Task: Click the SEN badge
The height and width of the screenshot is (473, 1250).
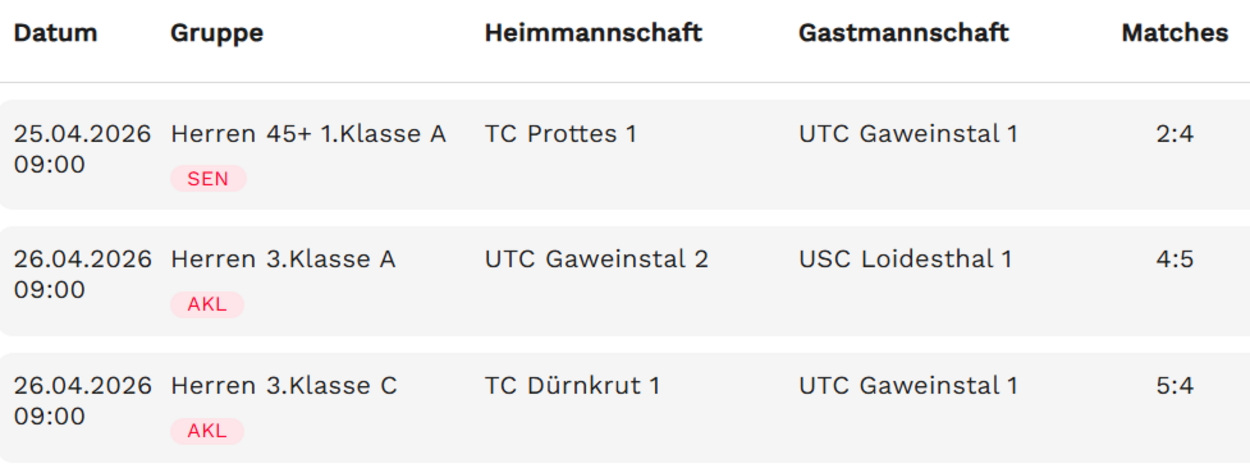Action: (x=208, y=179)
